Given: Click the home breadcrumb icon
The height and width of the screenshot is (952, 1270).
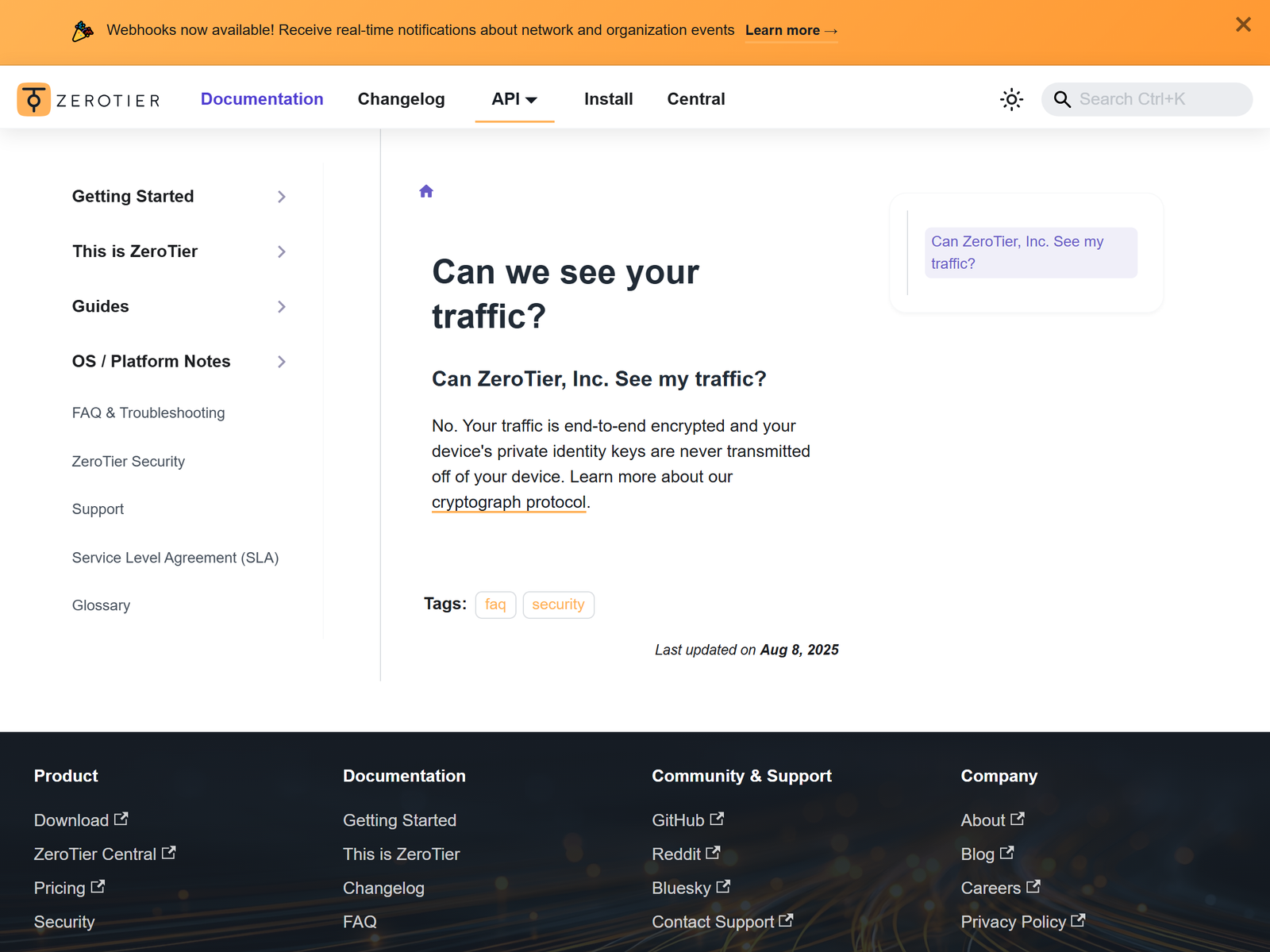Looking at the screenshot, I should [426, 191].
